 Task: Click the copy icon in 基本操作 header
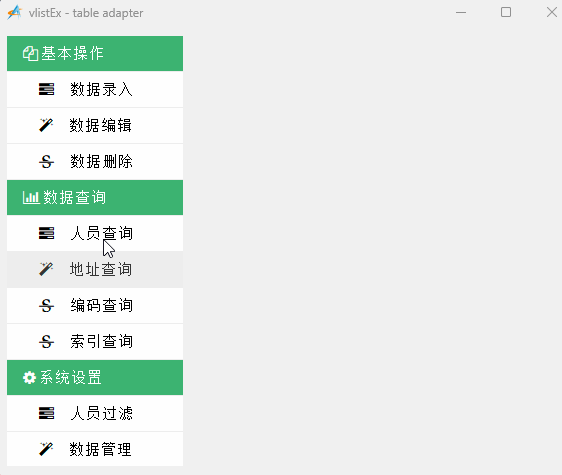pos(30,54)
